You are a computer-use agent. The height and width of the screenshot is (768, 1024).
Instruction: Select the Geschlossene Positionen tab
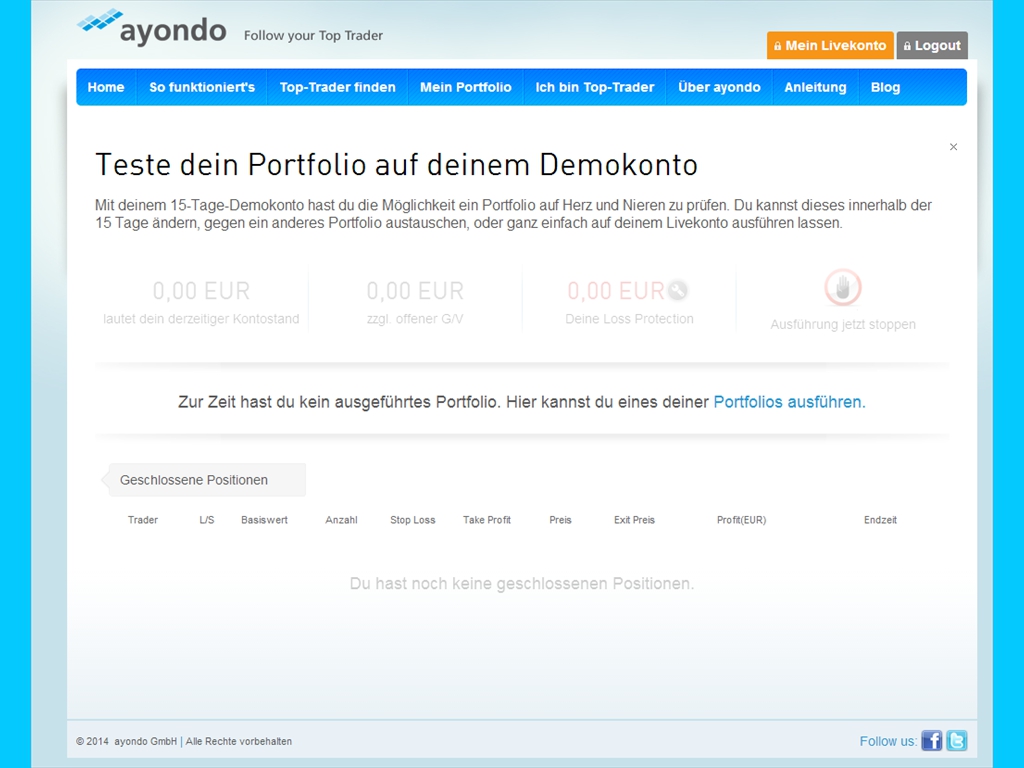point(194,480)
